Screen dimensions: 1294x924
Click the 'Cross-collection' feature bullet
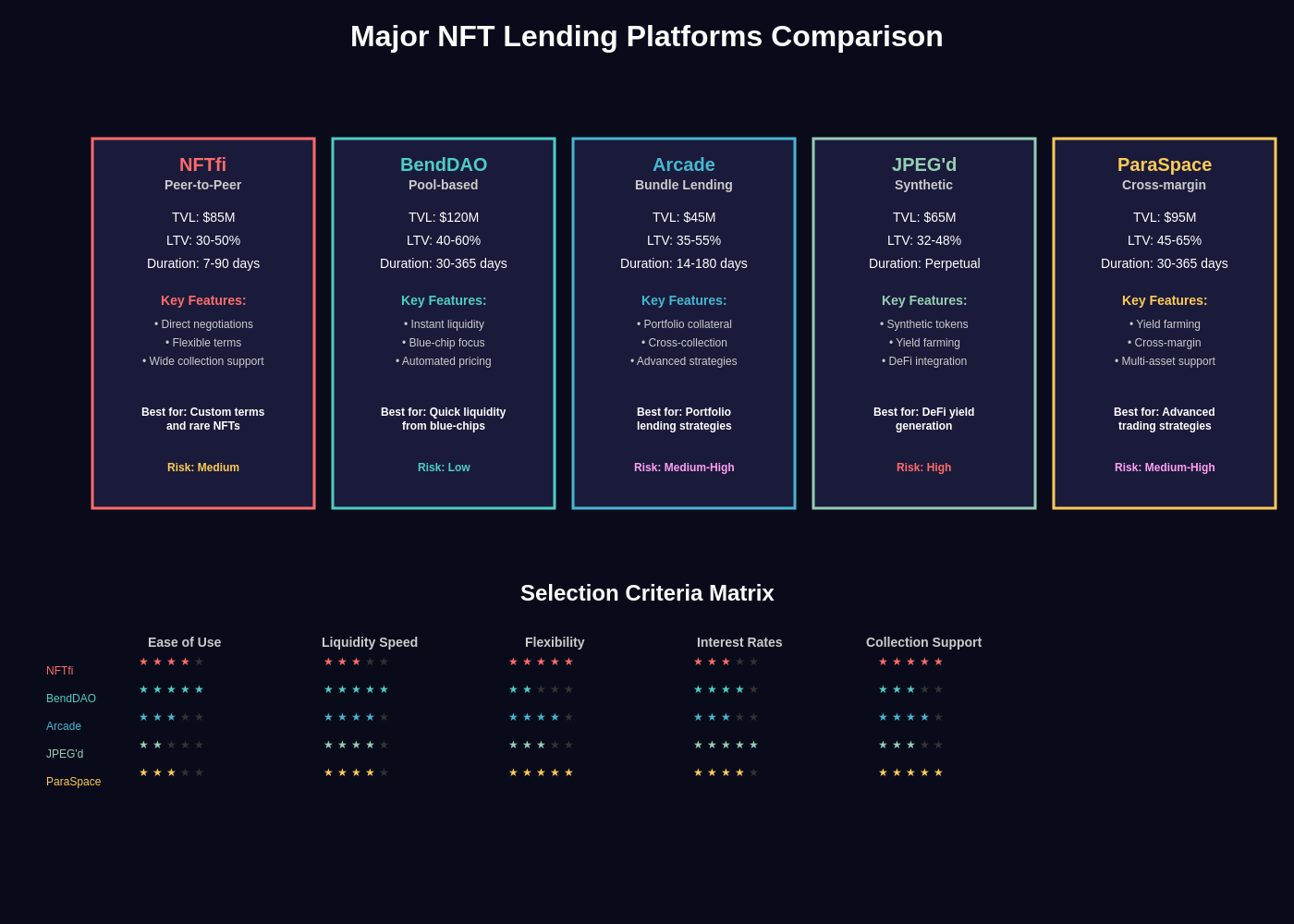coord(684,343)
